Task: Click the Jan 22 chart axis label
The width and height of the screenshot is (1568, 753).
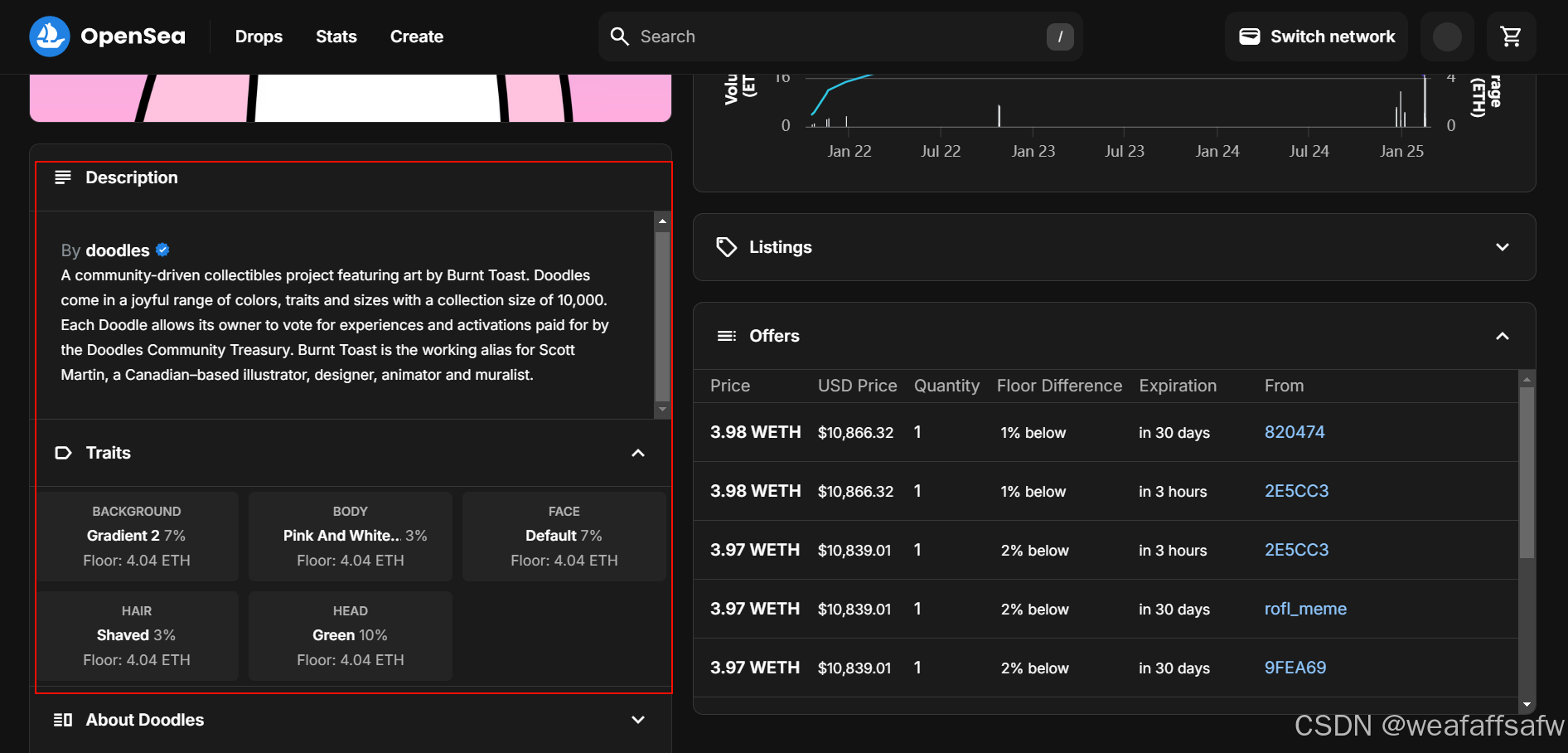Action: point(849,151)
